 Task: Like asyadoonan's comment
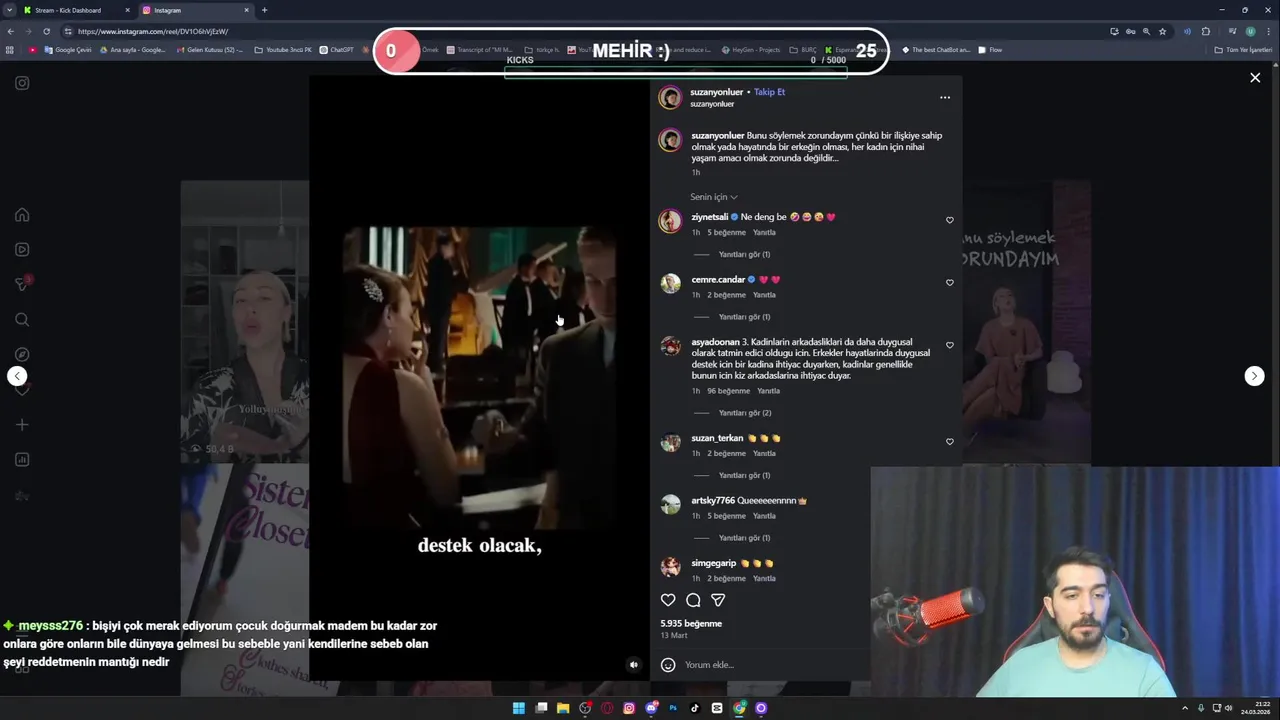(x=949, y=345)
